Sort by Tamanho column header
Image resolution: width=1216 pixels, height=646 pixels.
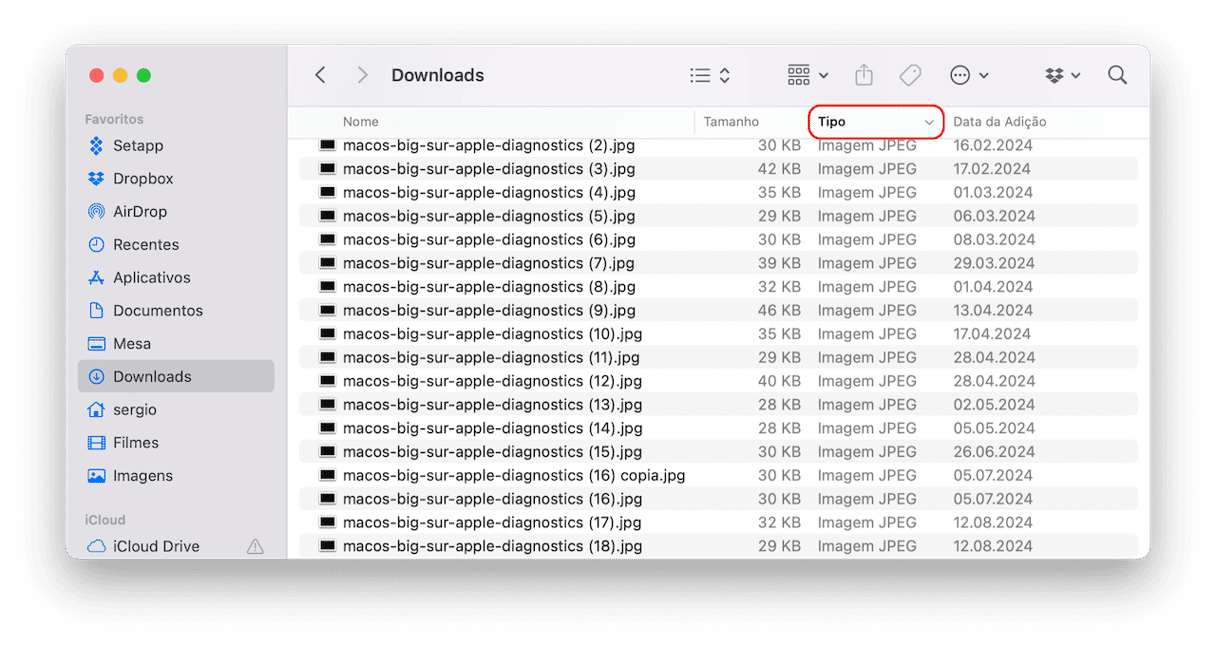(731, 122)
